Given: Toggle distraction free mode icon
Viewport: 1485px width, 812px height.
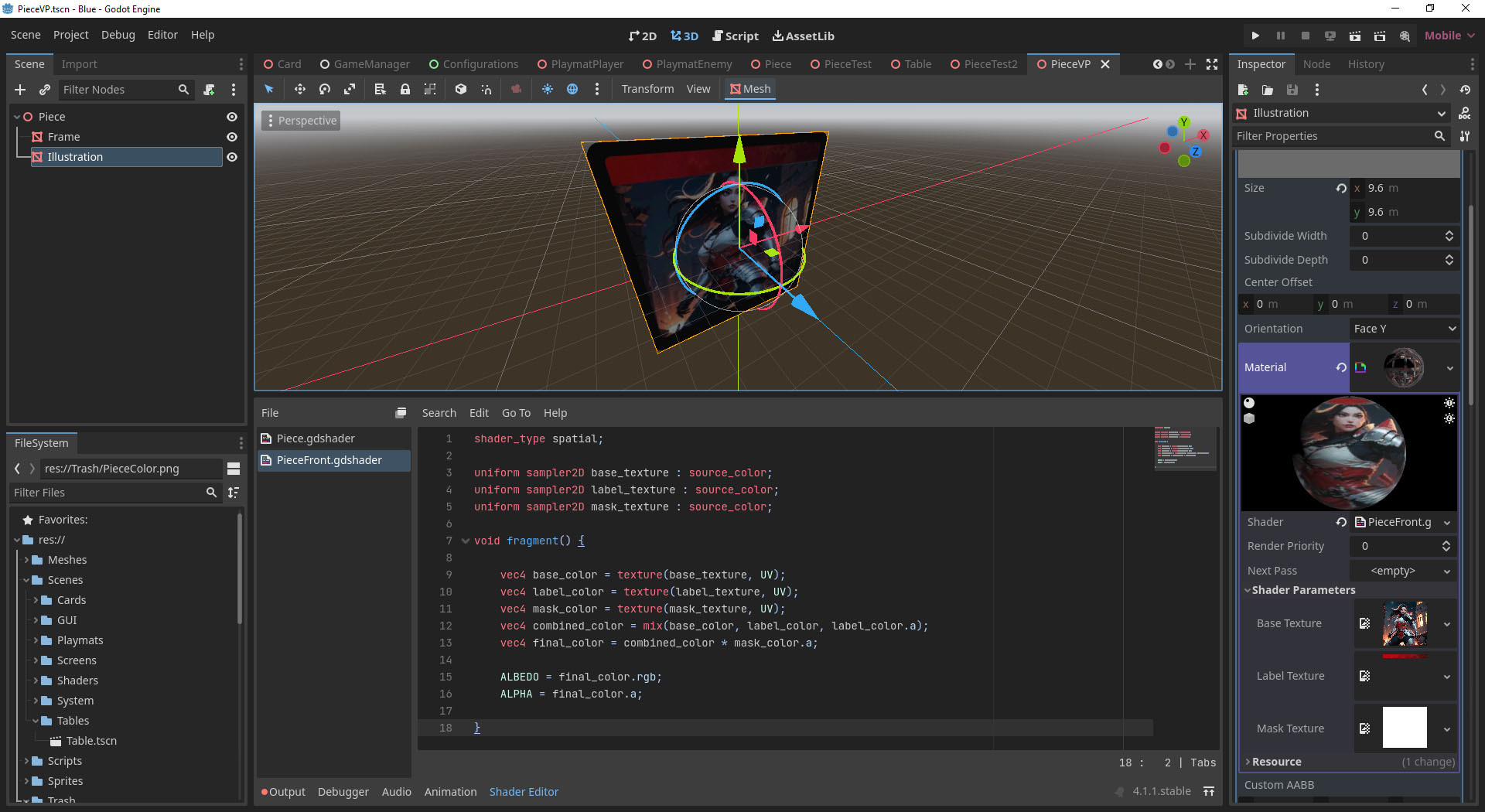Looking at the screenshot, I should 1212,64.
